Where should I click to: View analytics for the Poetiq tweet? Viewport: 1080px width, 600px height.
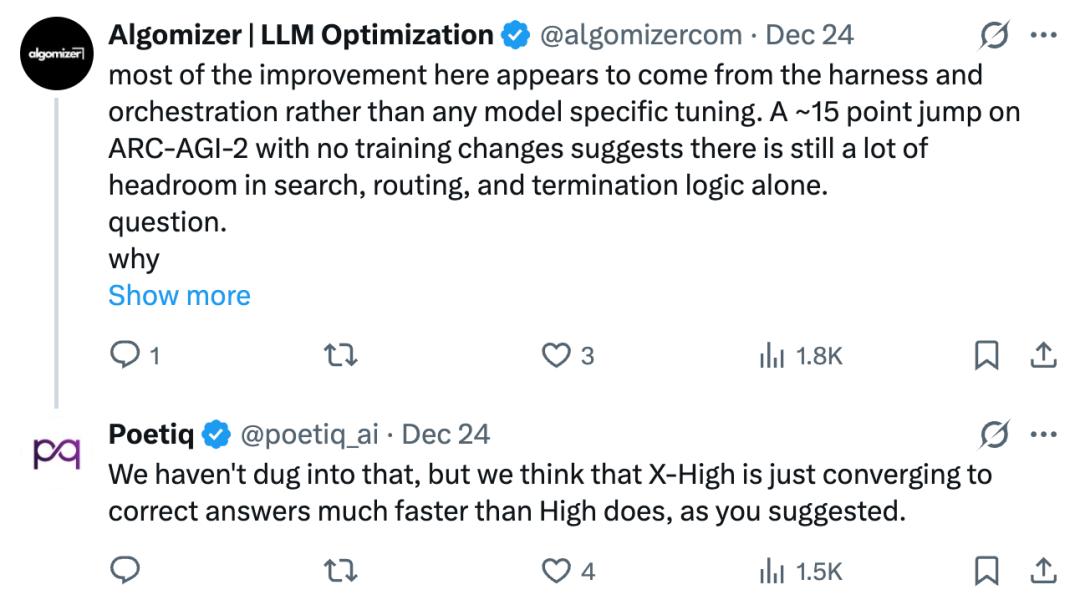(x=771, y=570)
